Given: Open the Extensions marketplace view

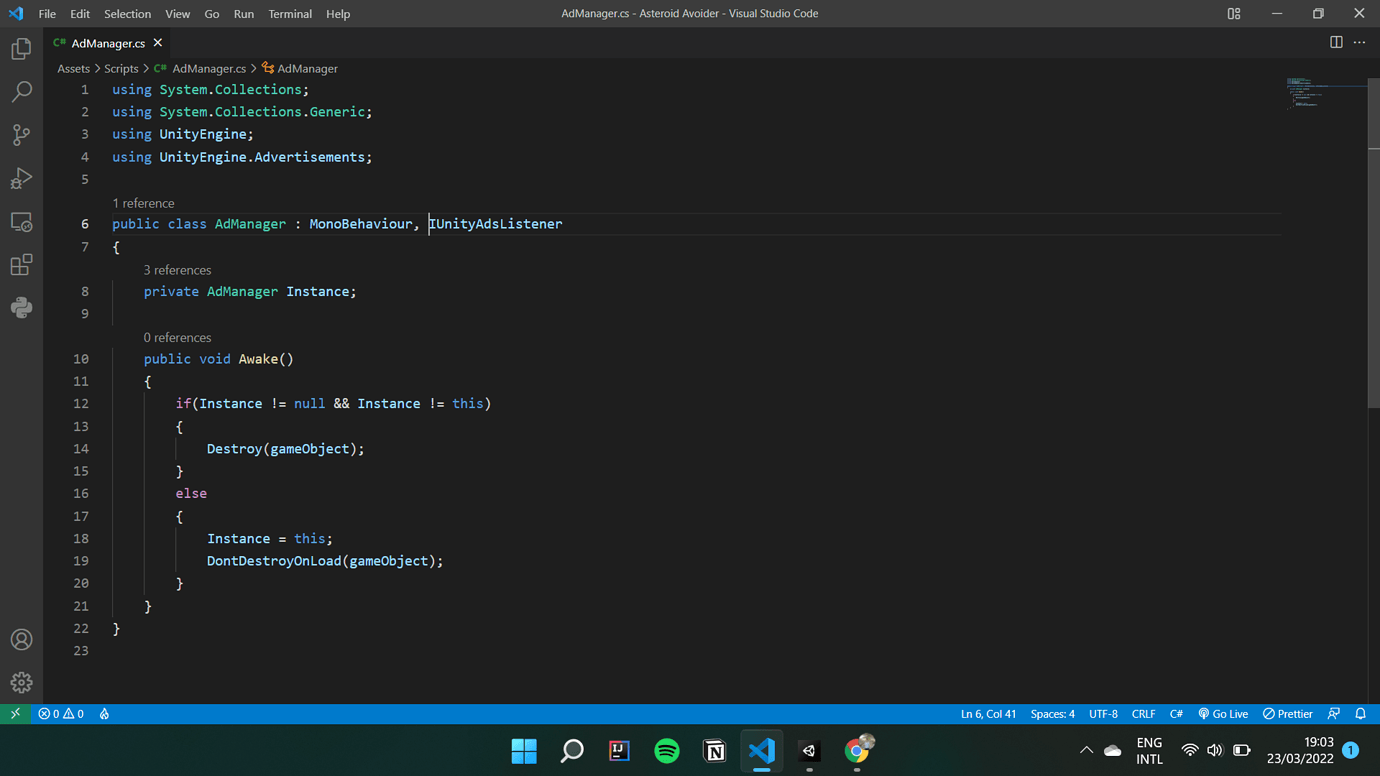Looking at the screenshot, I should [21, 265].
